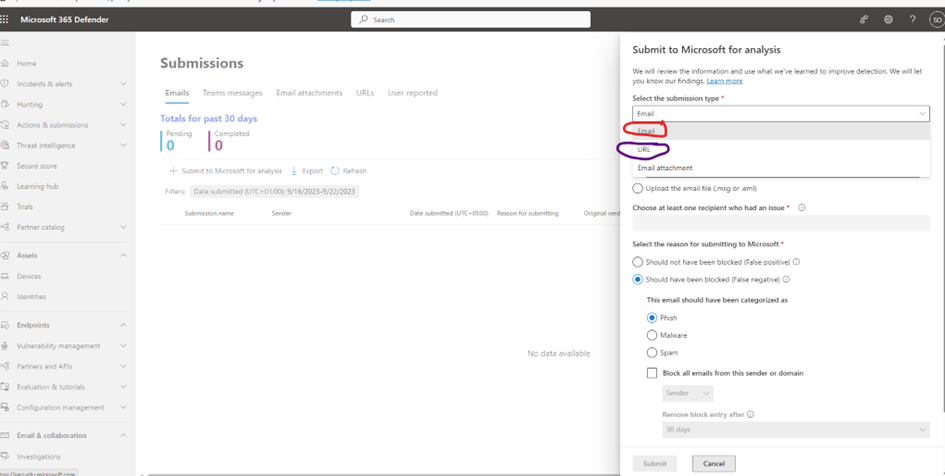Switch to the Teams messages tab
945x476 pixels.
[x=232, y=93]
